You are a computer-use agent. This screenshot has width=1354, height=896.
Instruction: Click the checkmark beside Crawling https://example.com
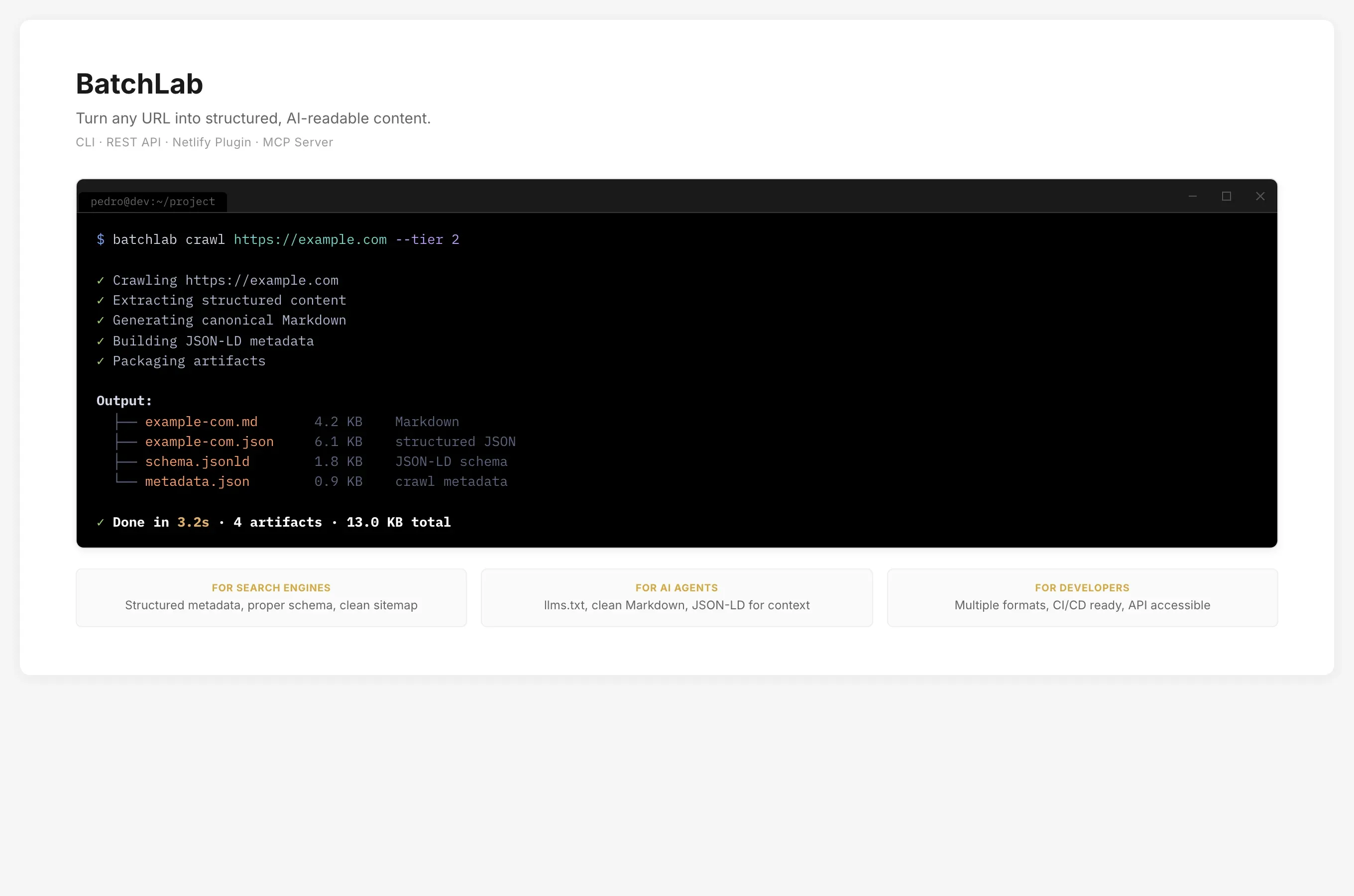(101, 280)
